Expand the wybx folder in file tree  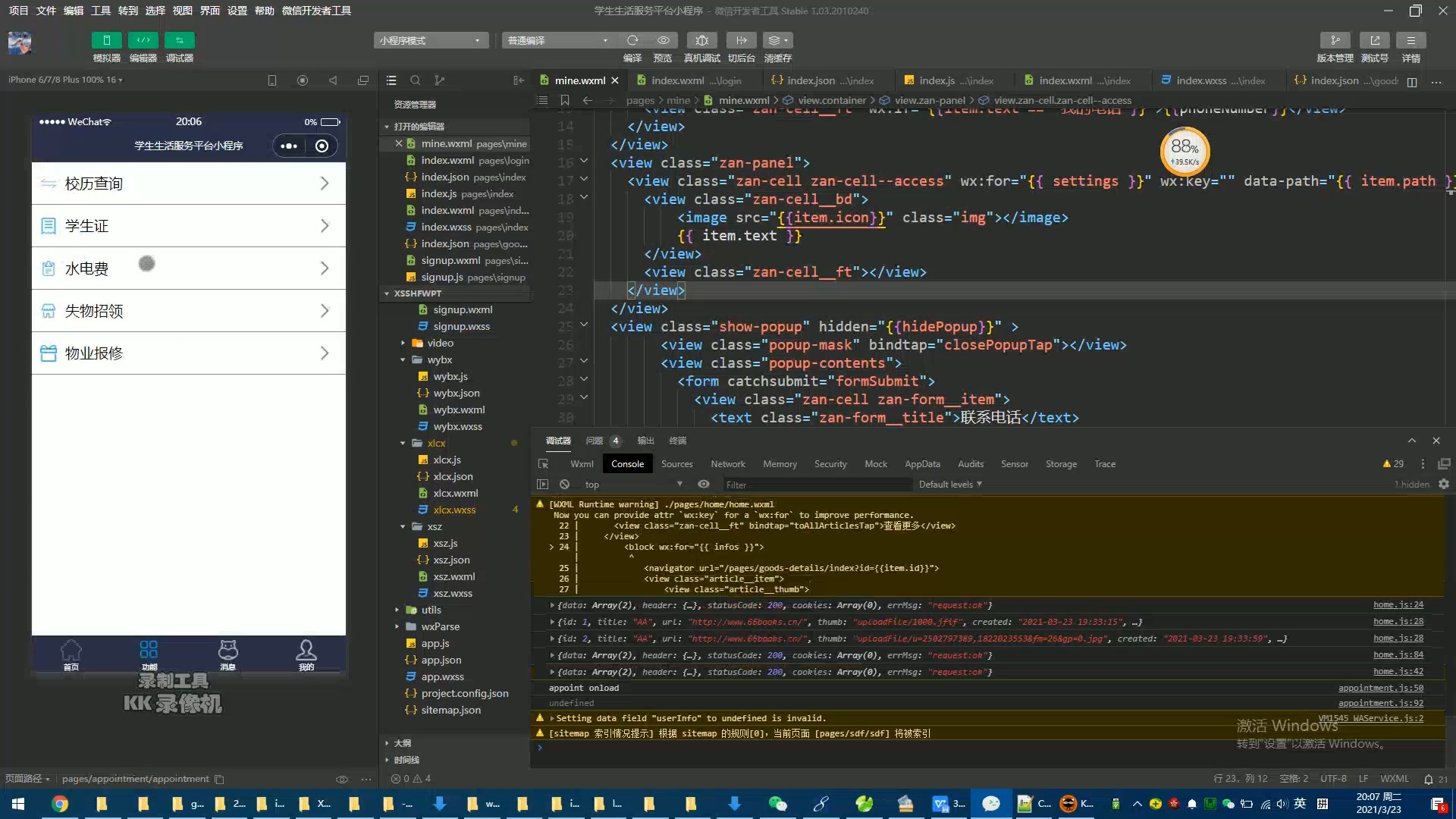[x=404, y=359]
